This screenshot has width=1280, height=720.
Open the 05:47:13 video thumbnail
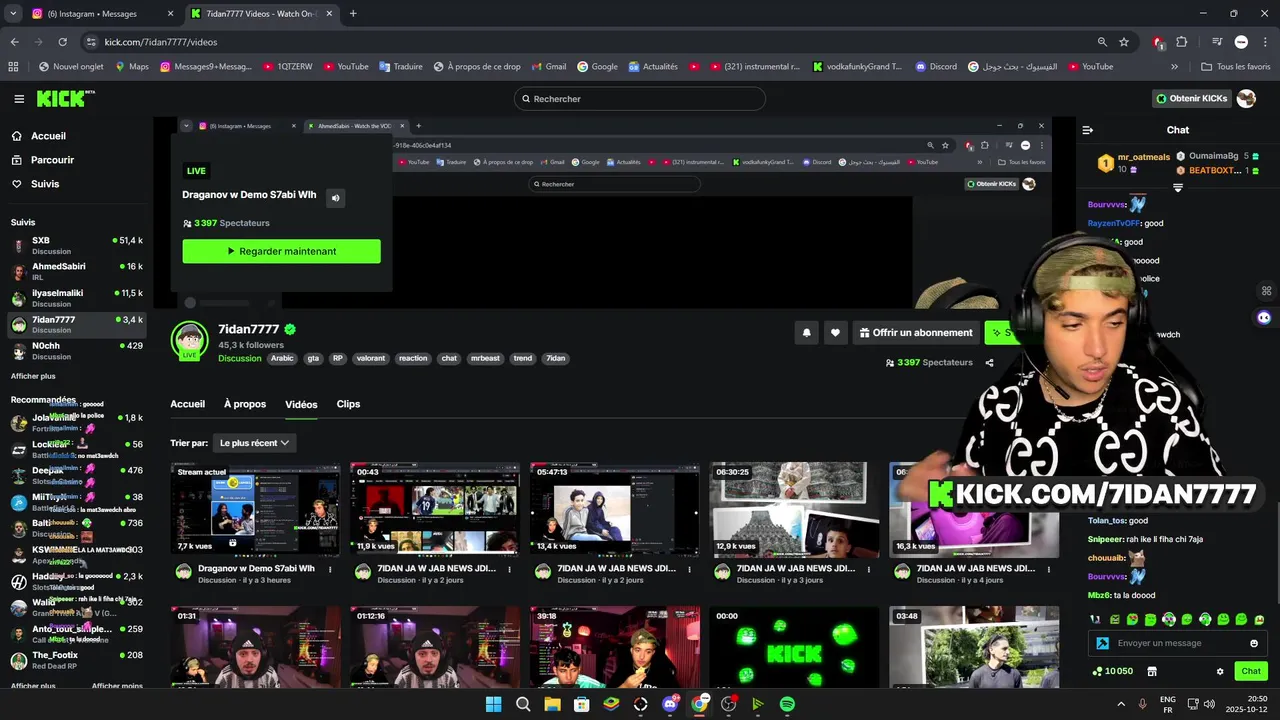click(615, 510)
